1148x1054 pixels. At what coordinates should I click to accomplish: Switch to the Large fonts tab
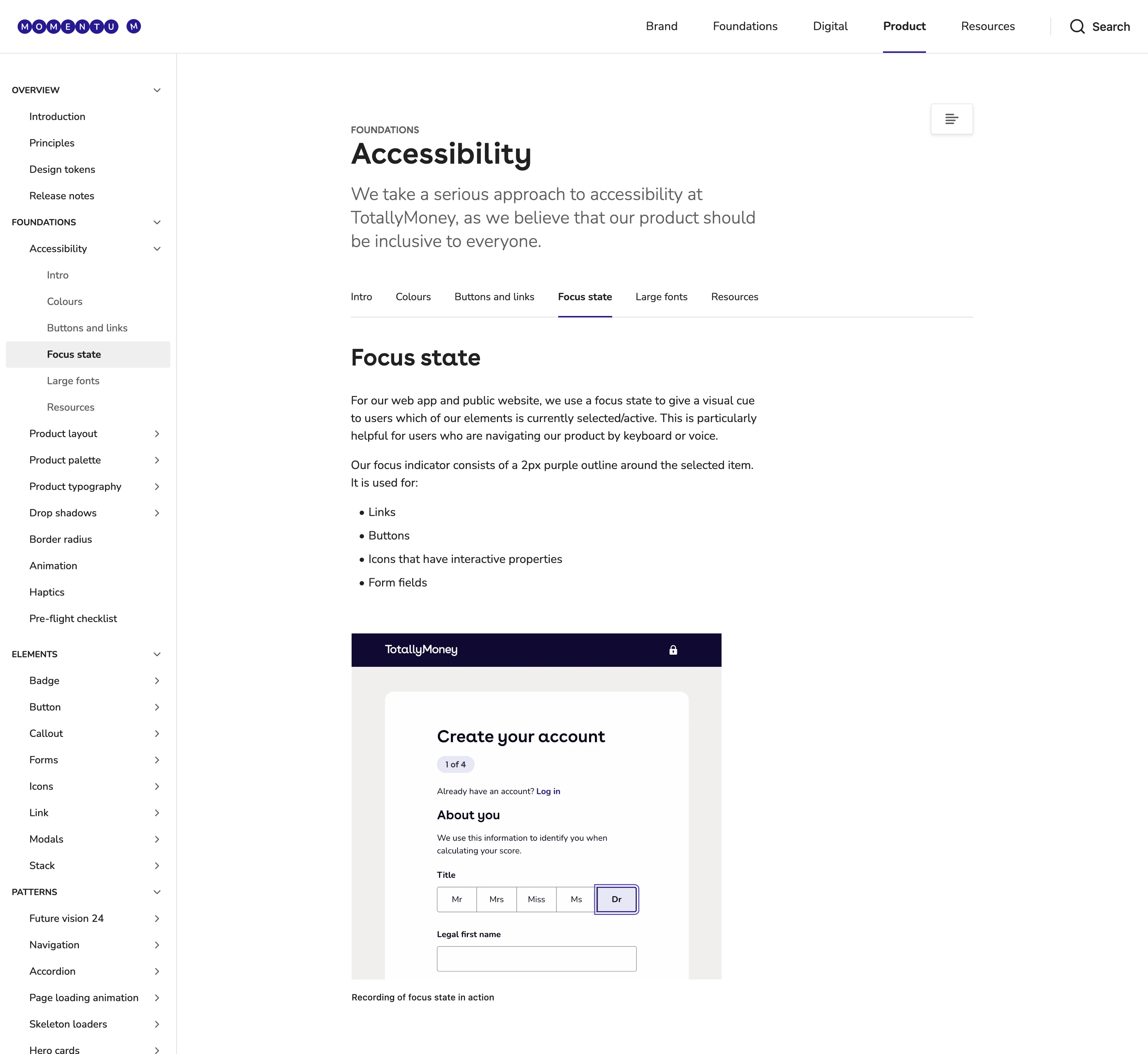(661, 297)
